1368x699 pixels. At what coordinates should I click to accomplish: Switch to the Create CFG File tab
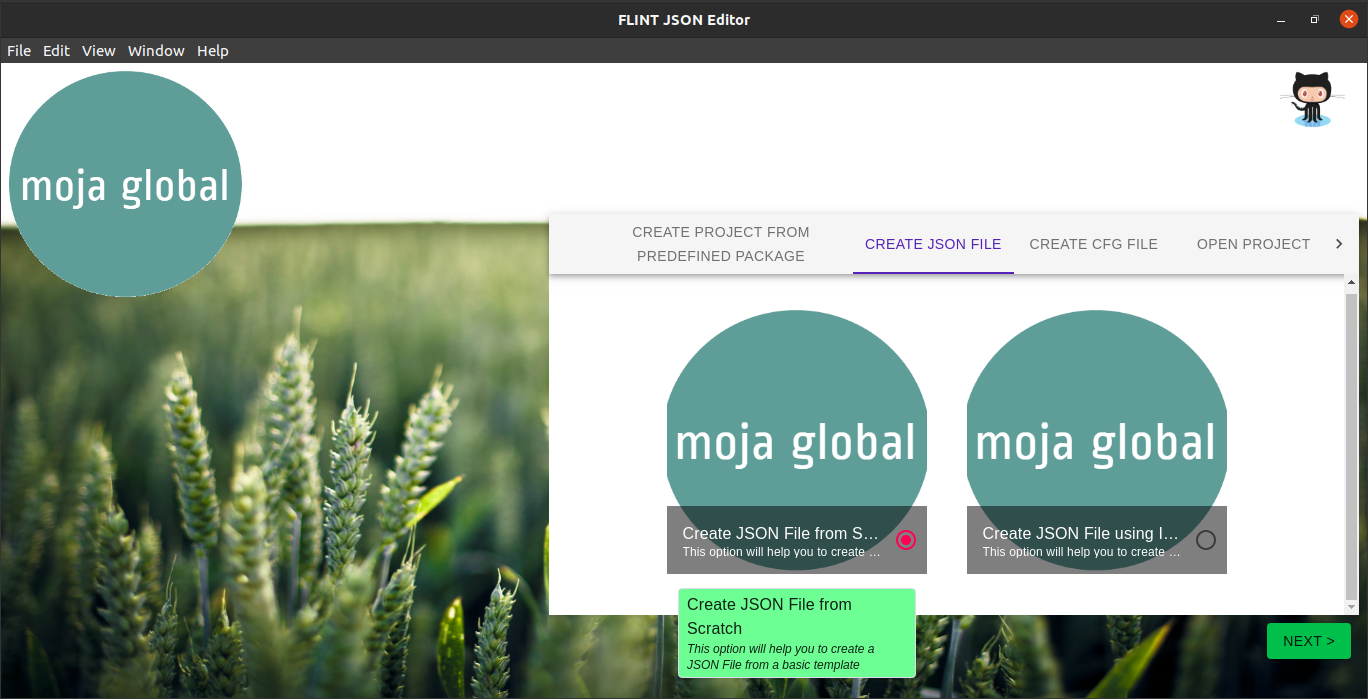1094,244
